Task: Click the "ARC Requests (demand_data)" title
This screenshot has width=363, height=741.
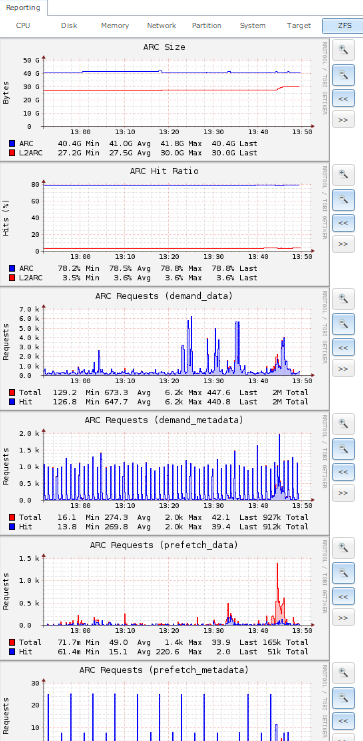Action: [164, 296]
